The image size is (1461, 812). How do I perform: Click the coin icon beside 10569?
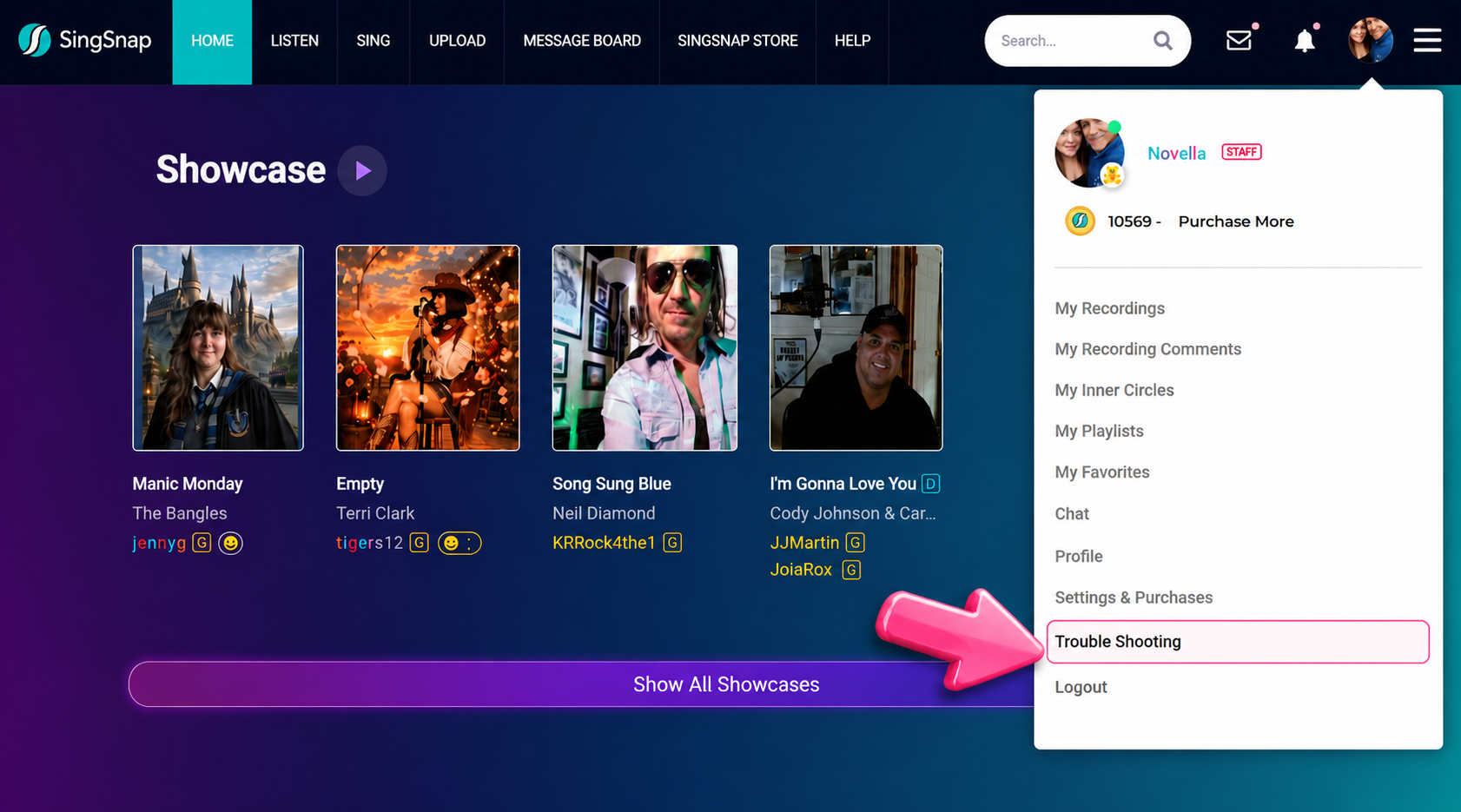1080,221
